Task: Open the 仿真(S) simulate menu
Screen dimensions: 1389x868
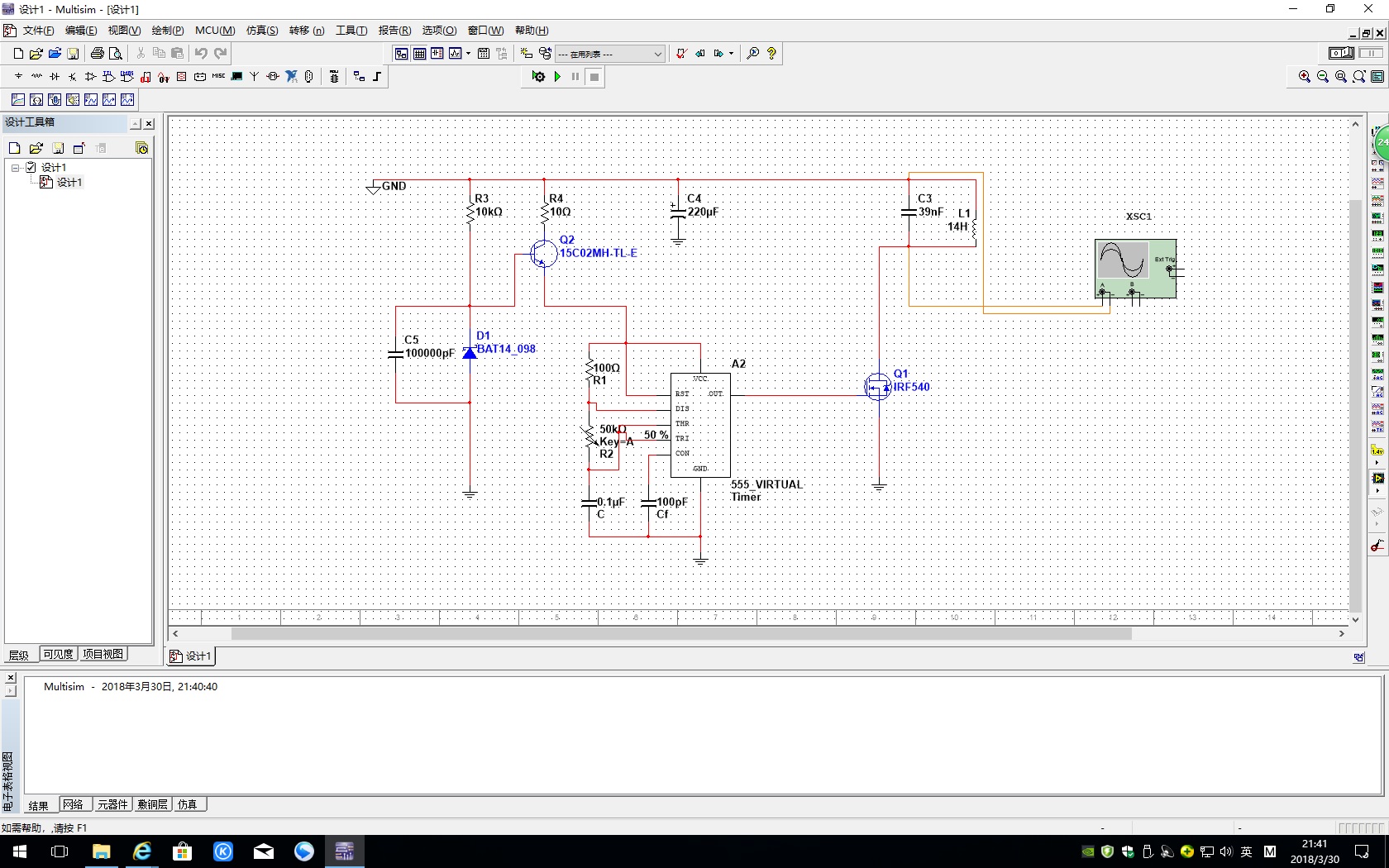Action: [261, 31]
